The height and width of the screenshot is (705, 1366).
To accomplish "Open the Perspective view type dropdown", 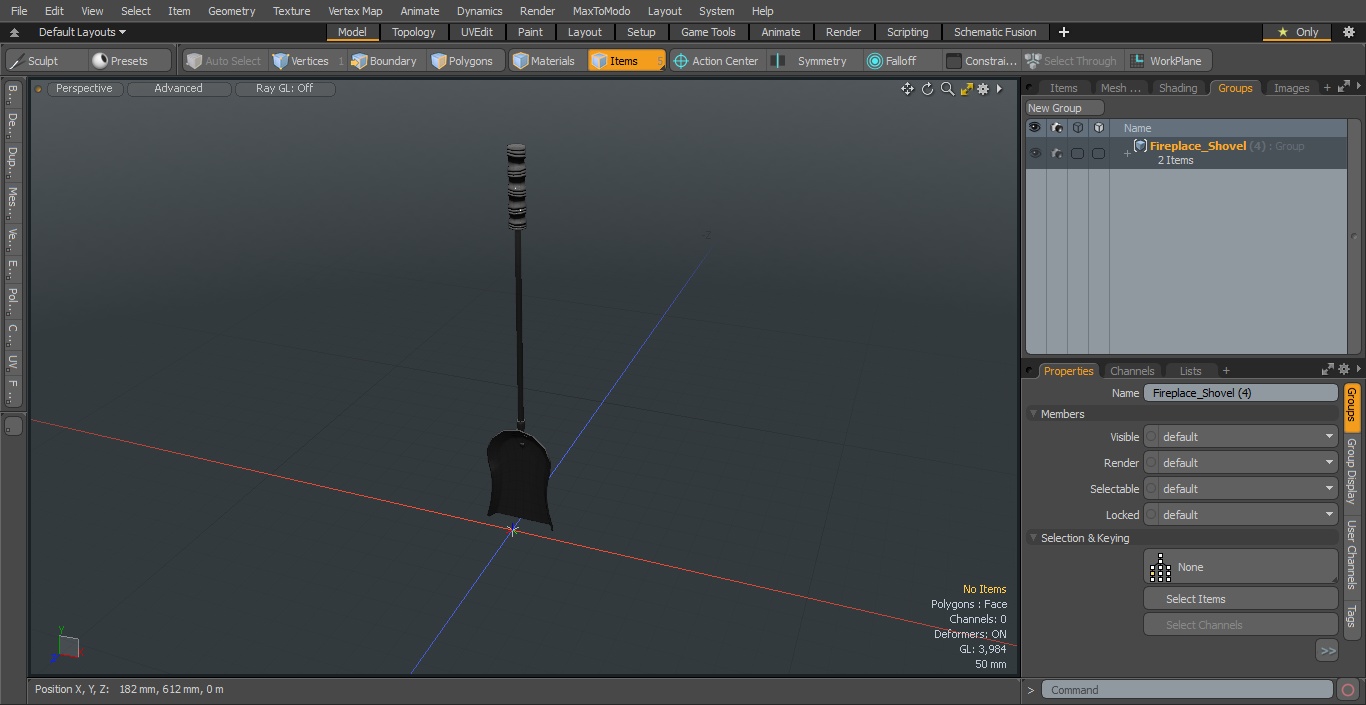I will point(84,88).
